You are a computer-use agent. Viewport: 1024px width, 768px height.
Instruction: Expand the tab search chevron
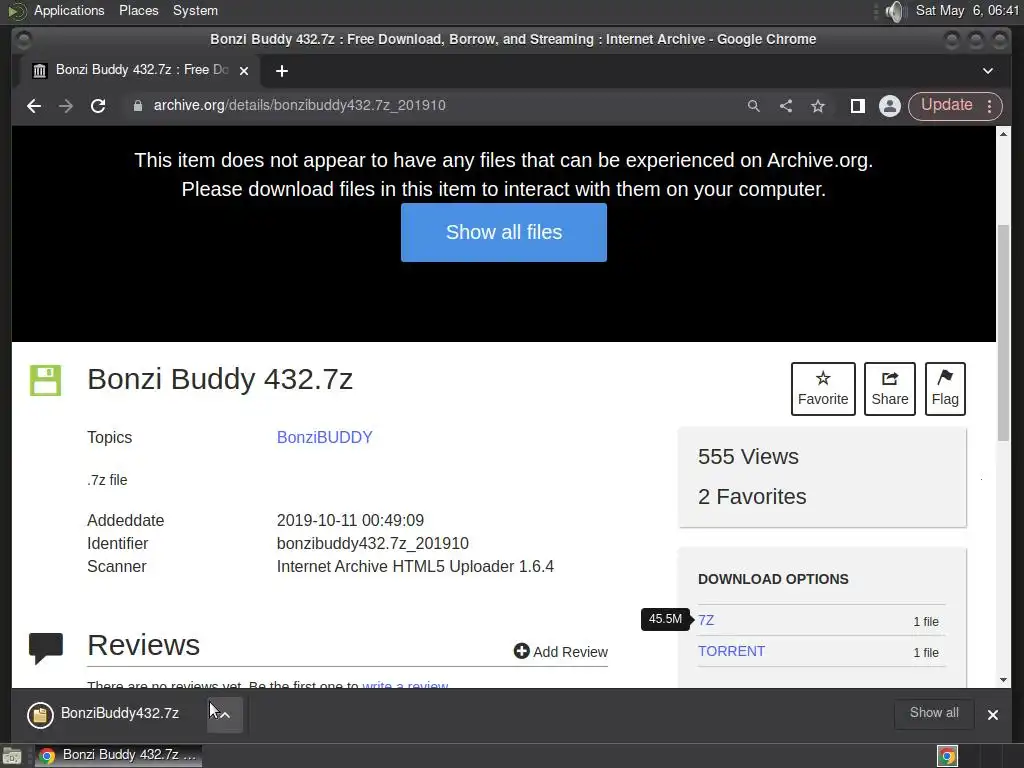(987, 71)
